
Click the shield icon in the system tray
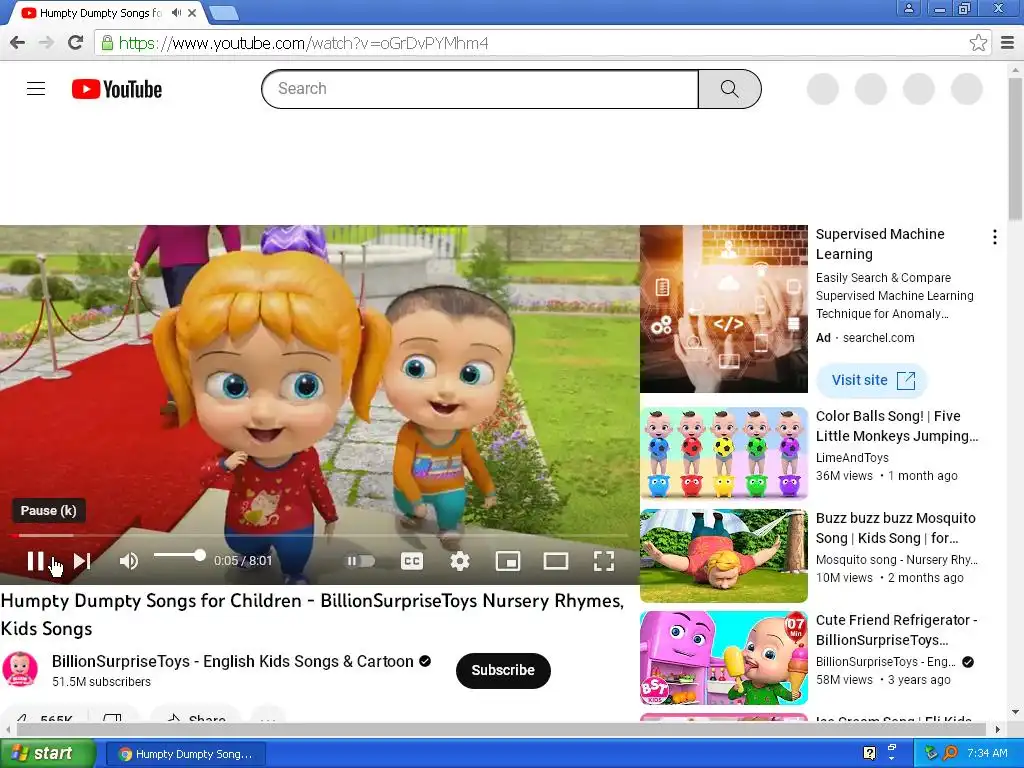pos(931,754)
